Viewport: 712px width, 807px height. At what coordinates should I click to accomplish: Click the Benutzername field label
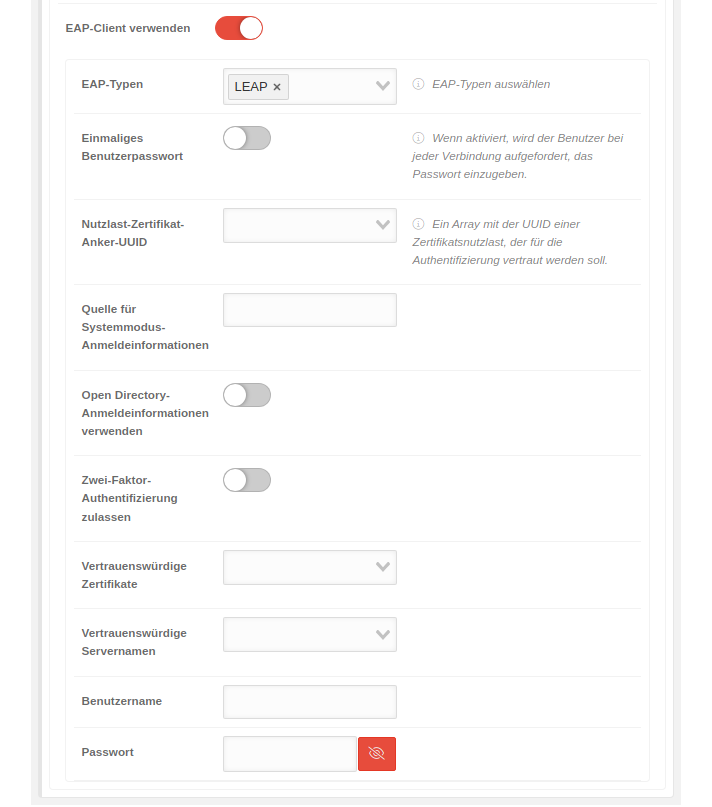pyautogui.click(x=121, y=702)
